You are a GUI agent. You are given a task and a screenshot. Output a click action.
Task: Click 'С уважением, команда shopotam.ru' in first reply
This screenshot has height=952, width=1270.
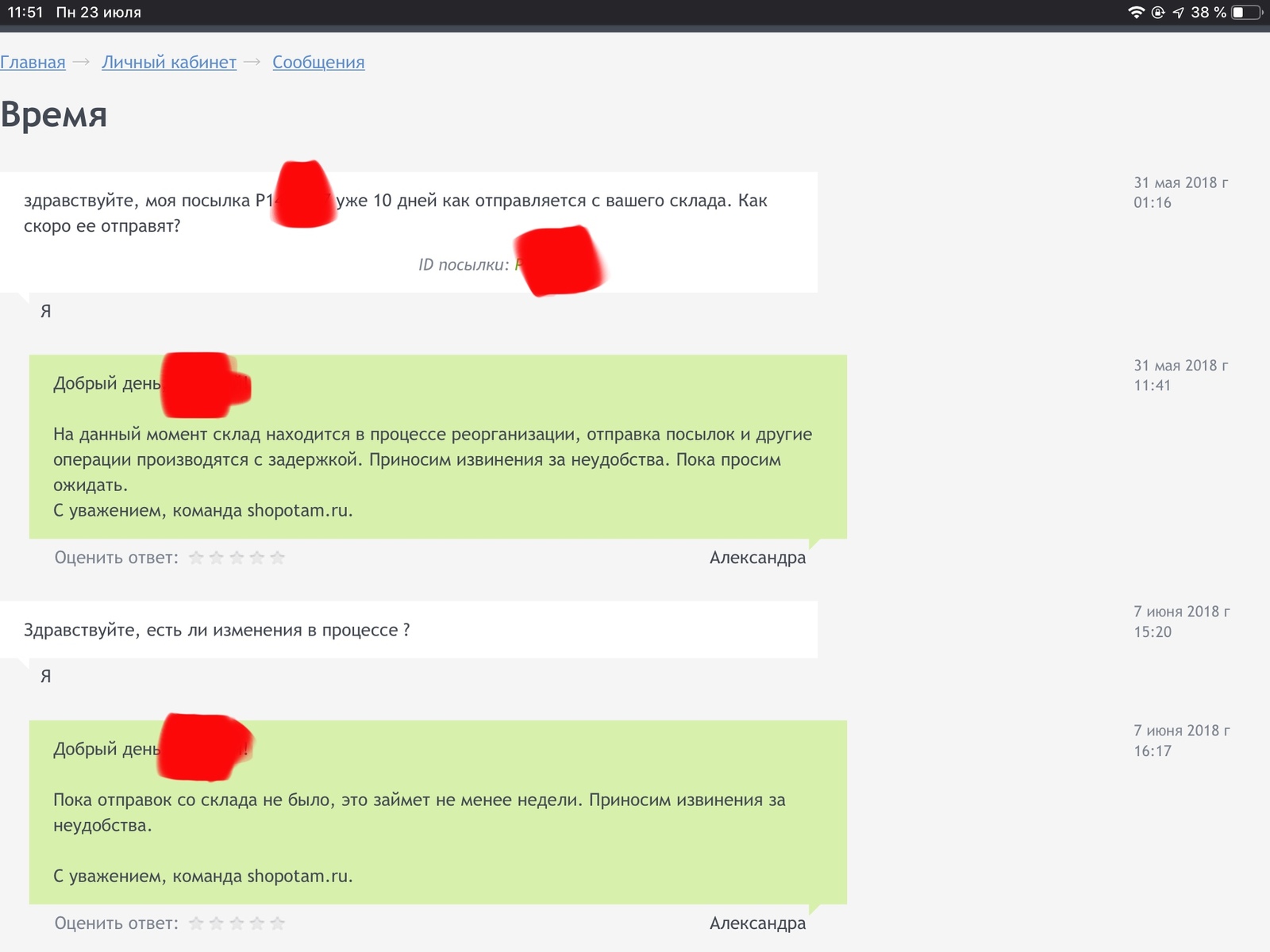pos(203,511)
